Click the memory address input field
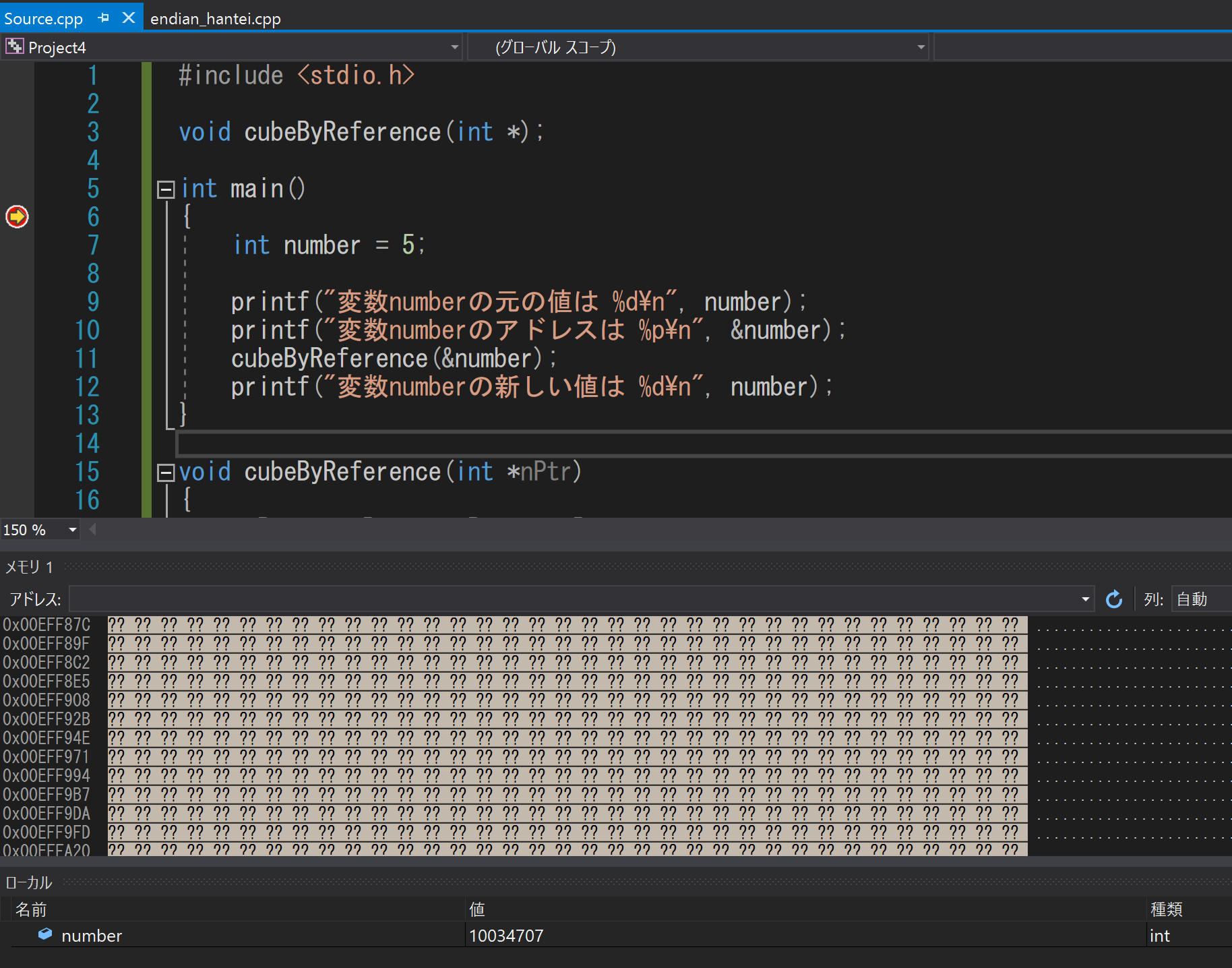The image size is (1232, 968). (574, 599)
